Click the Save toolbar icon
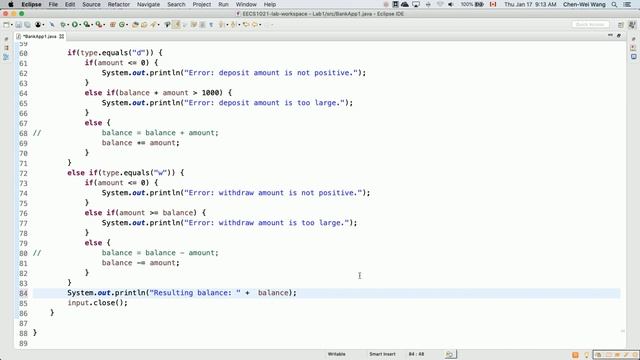Image resolution: width=640 pixels, height=360 pixels. click(18, 25)
